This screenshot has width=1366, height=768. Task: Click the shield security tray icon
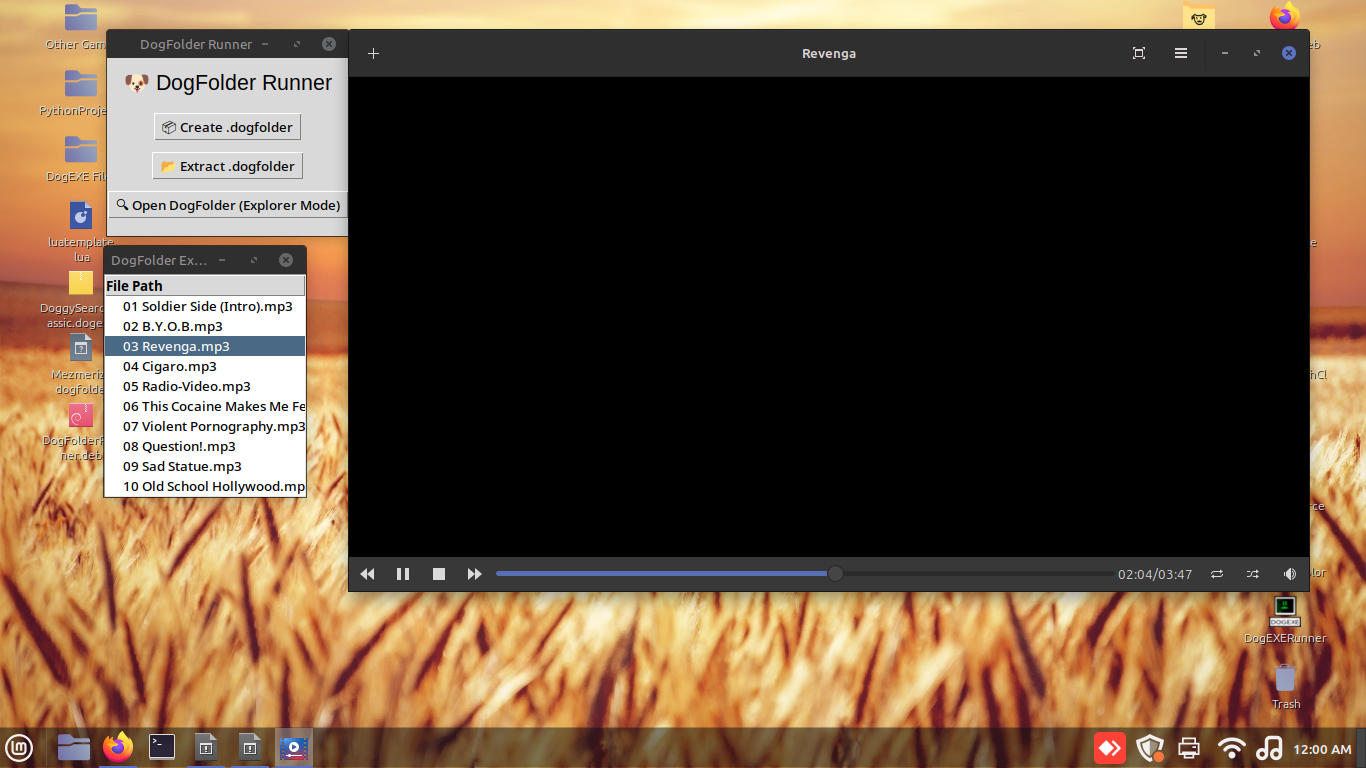(1150, 747)
